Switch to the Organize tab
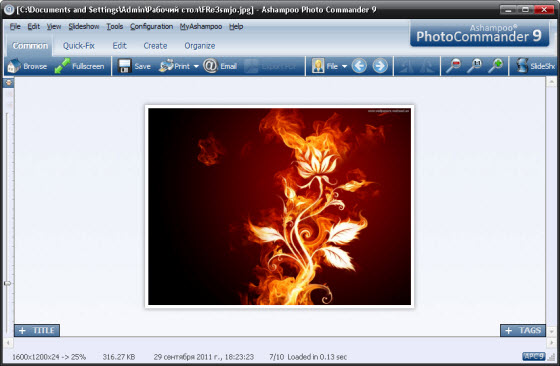 (x=200, y=46)
